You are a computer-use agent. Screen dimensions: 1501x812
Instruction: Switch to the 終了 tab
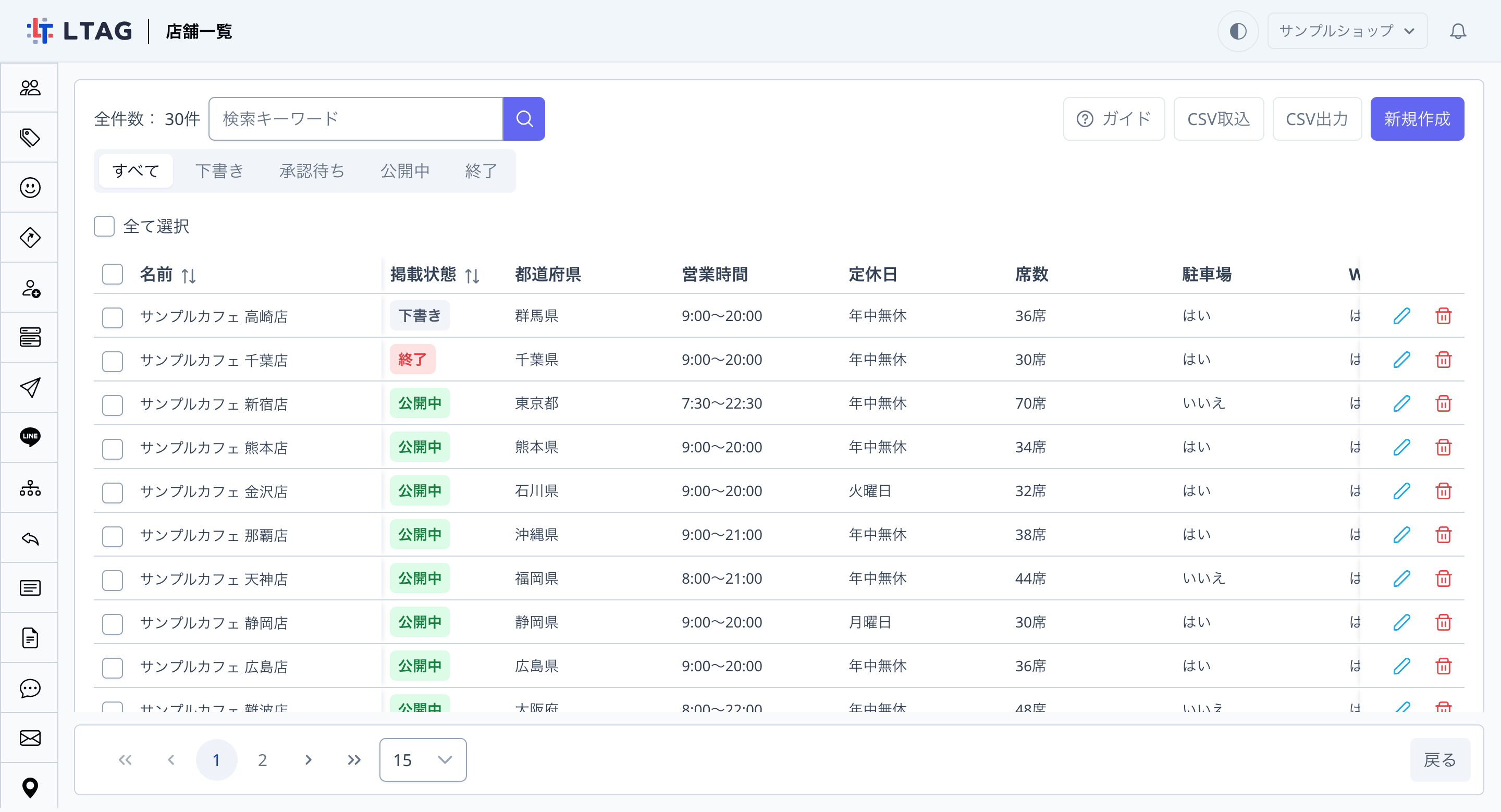pos(481,170)
